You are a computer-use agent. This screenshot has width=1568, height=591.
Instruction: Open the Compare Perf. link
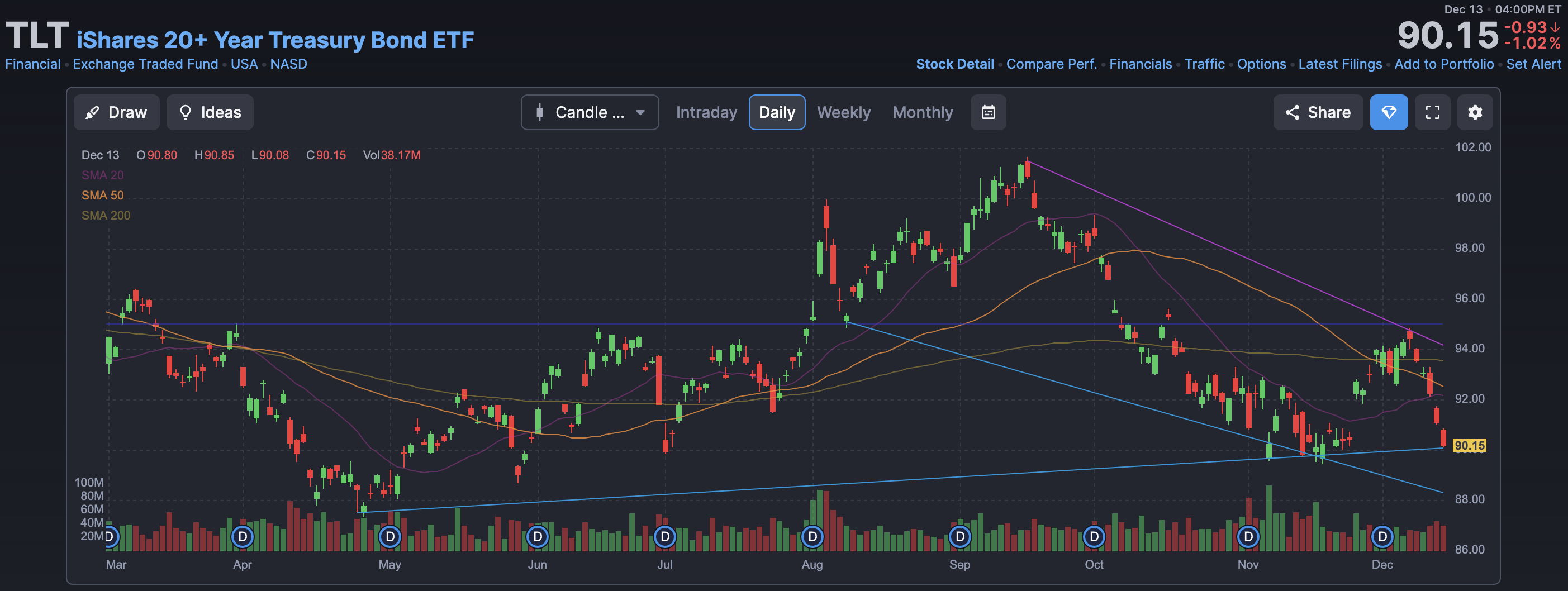pyautogui.click(x=1051, y=64)
